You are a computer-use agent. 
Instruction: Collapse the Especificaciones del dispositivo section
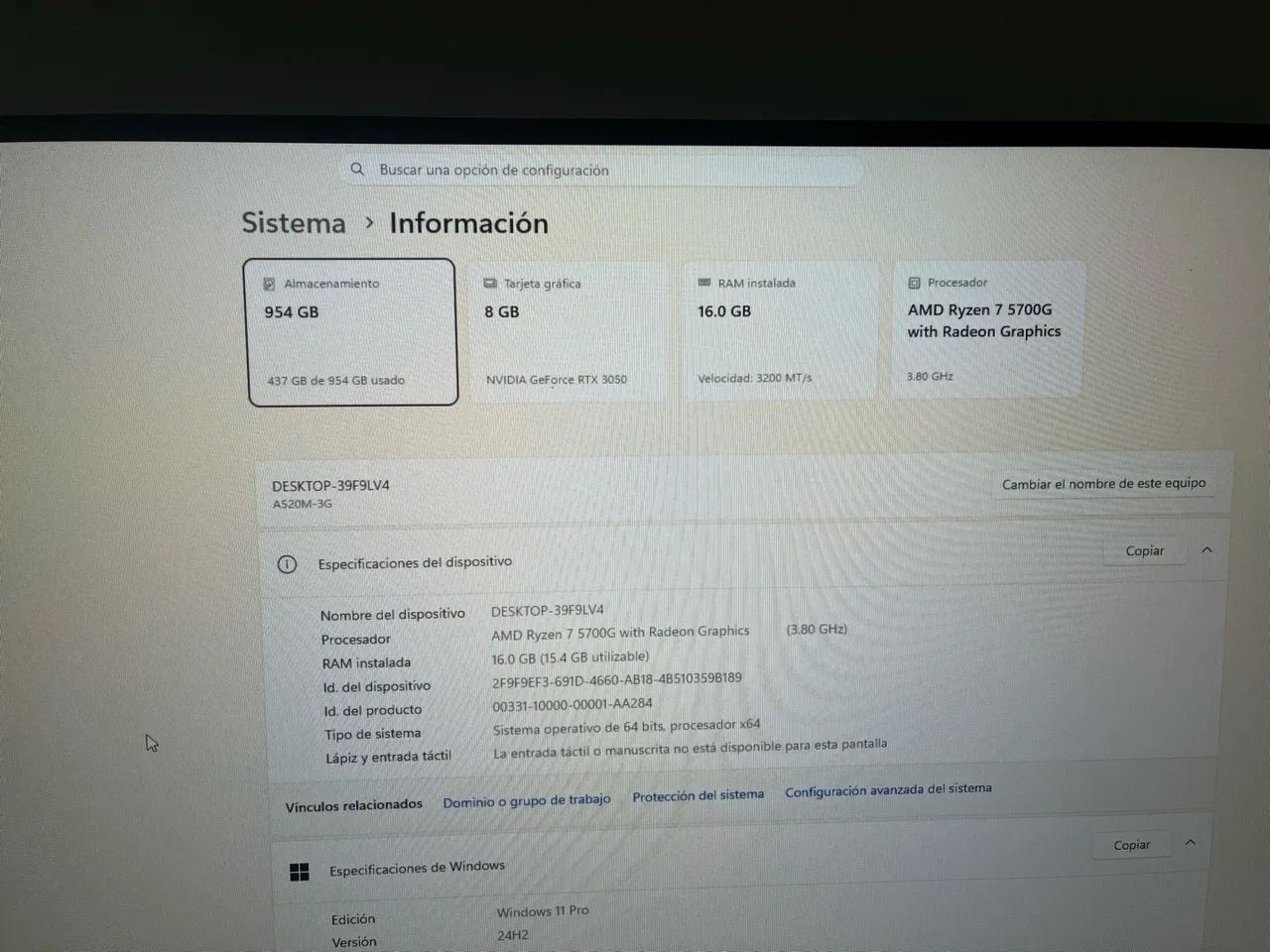[1206, 549]
